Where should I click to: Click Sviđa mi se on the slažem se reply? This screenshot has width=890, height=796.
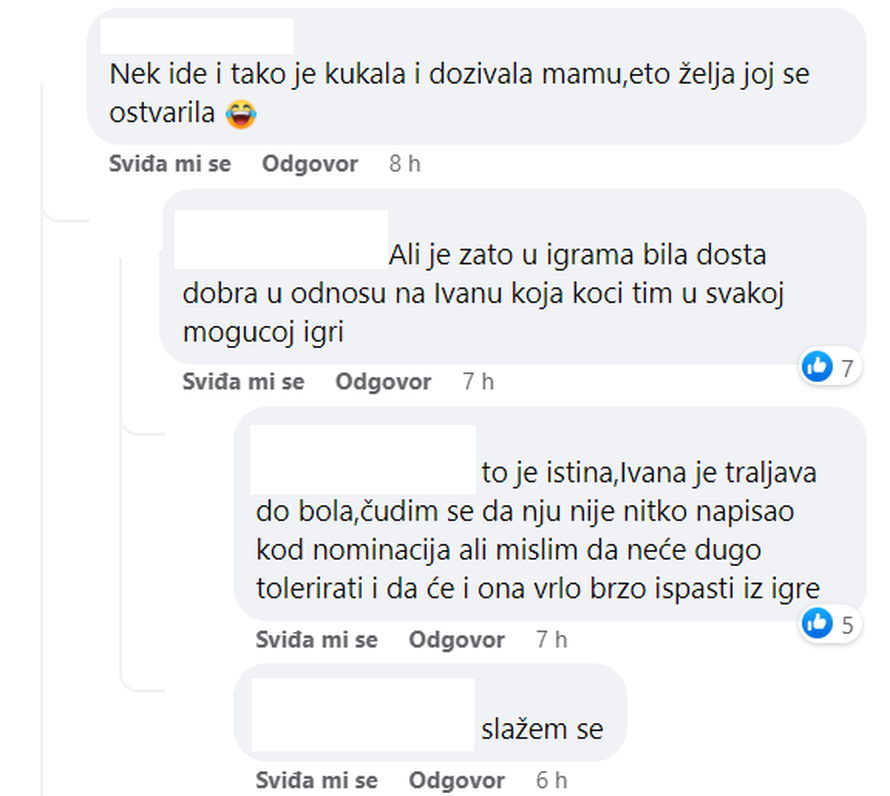[317, 780]
